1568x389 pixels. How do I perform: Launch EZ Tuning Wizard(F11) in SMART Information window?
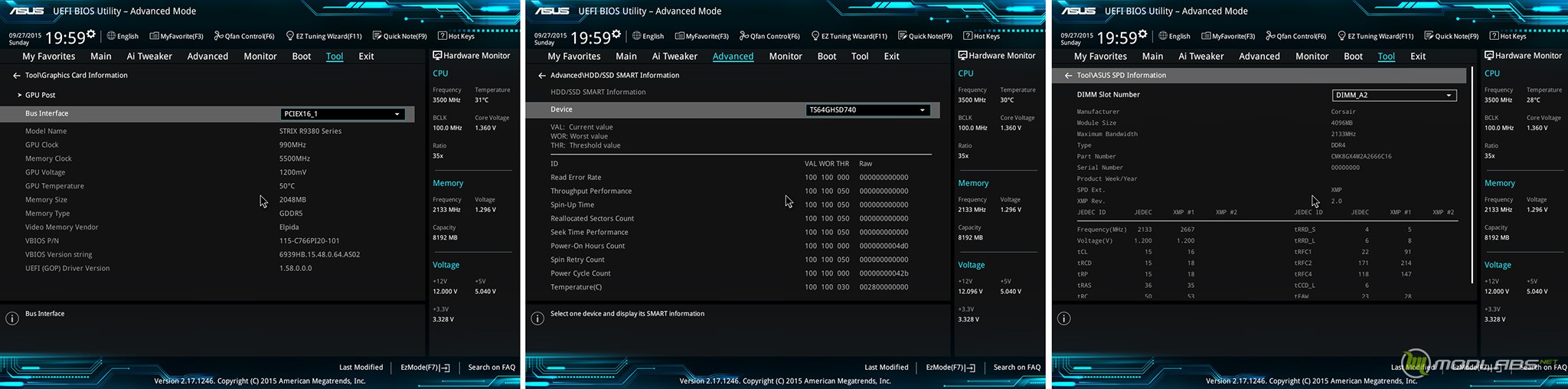[848, 36]
